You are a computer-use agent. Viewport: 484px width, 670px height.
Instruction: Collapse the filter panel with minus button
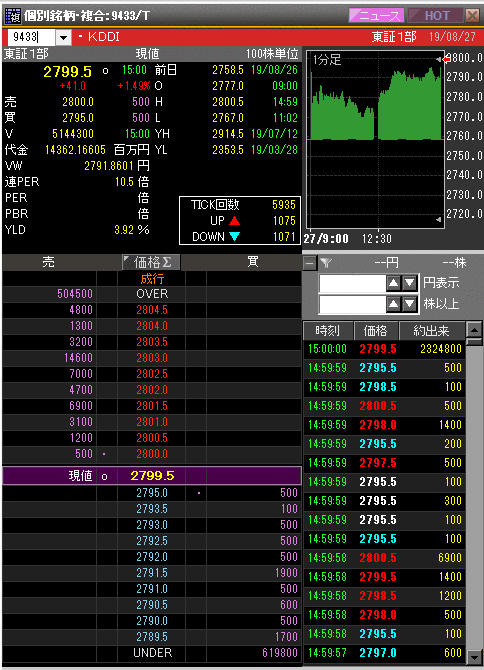click(310, 263)
